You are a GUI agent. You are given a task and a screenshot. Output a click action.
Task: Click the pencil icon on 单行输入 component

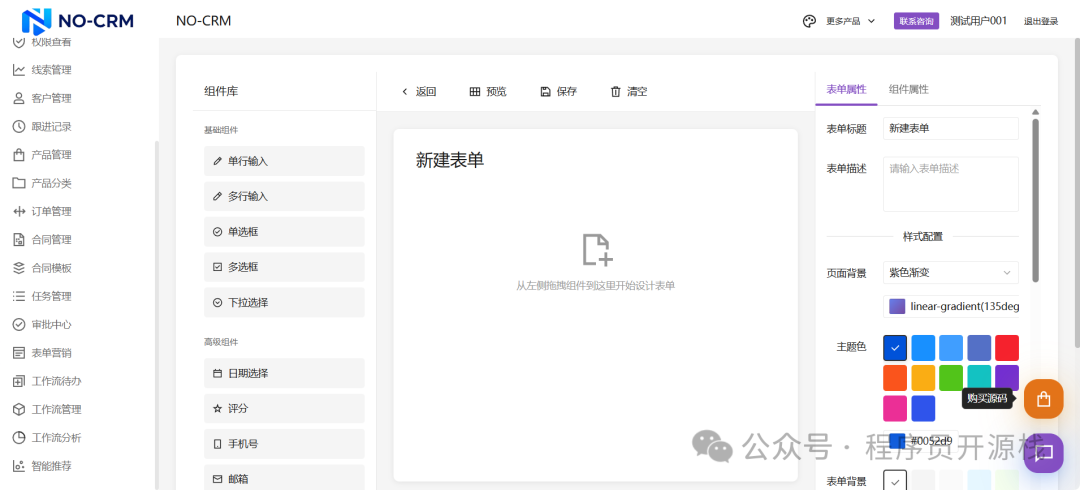[x=218, y=161]
